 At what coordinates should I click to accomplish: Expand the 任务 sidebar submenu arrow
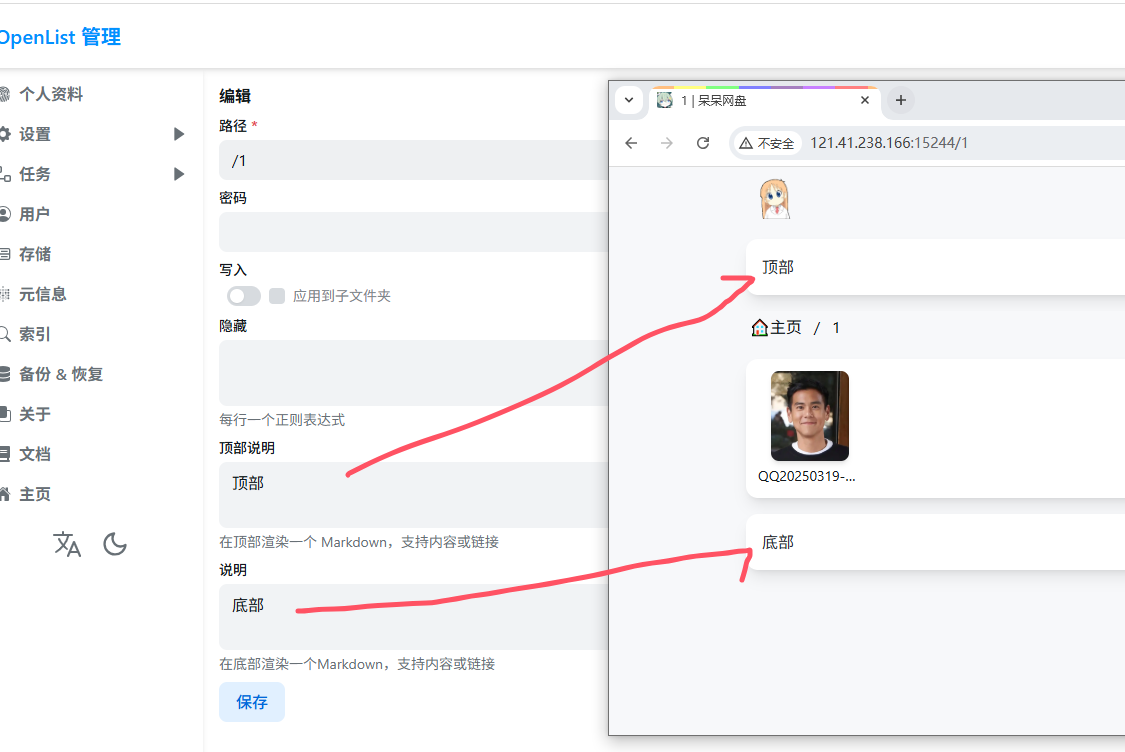tap(179, 174)
